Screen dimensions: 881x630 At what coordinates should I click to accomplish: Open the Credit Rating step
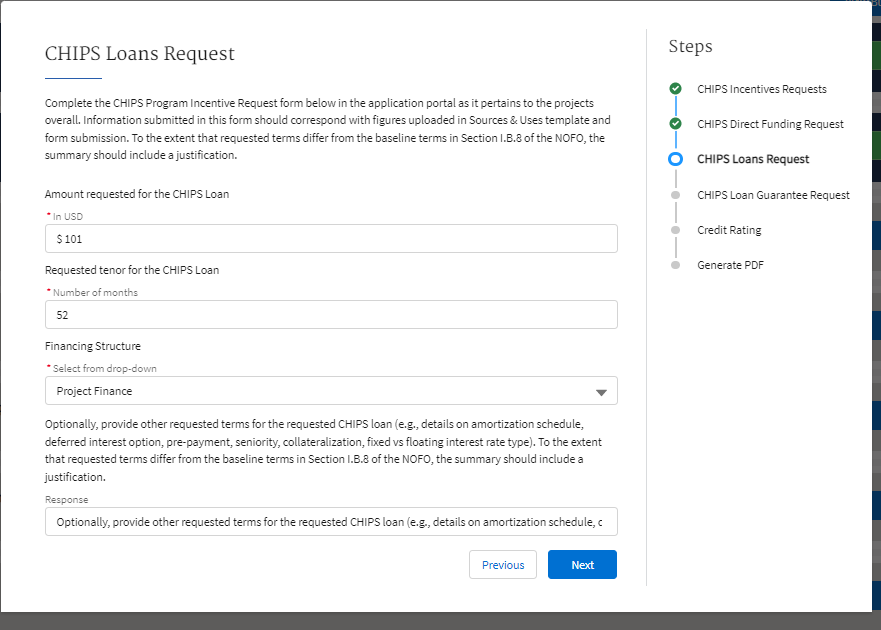[x=729, y=230]
